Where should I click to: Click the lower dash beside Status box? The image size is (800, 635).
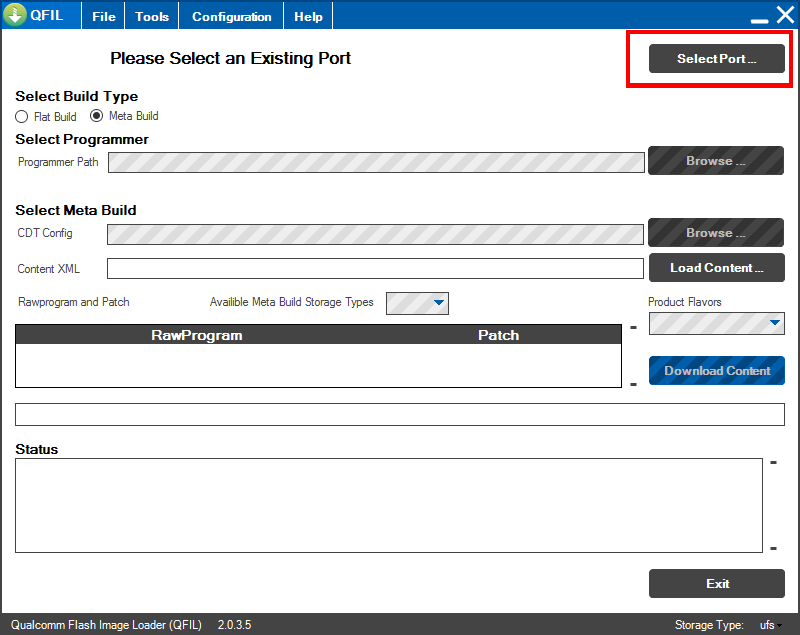(x=773, y=548)
